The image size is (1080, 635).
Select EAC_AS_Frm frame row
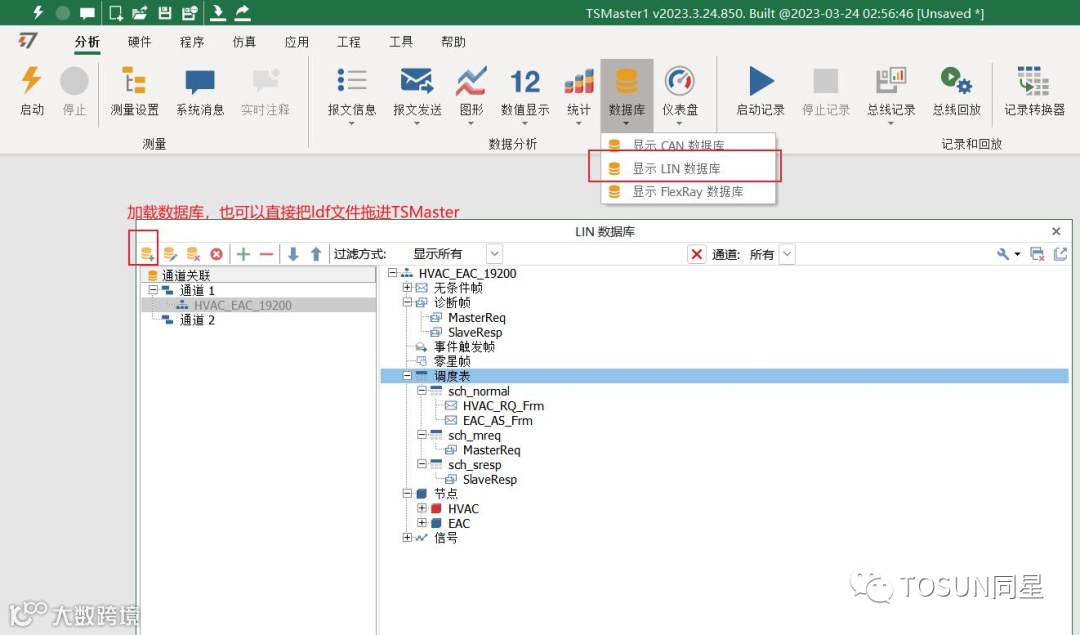coord(497,420)
